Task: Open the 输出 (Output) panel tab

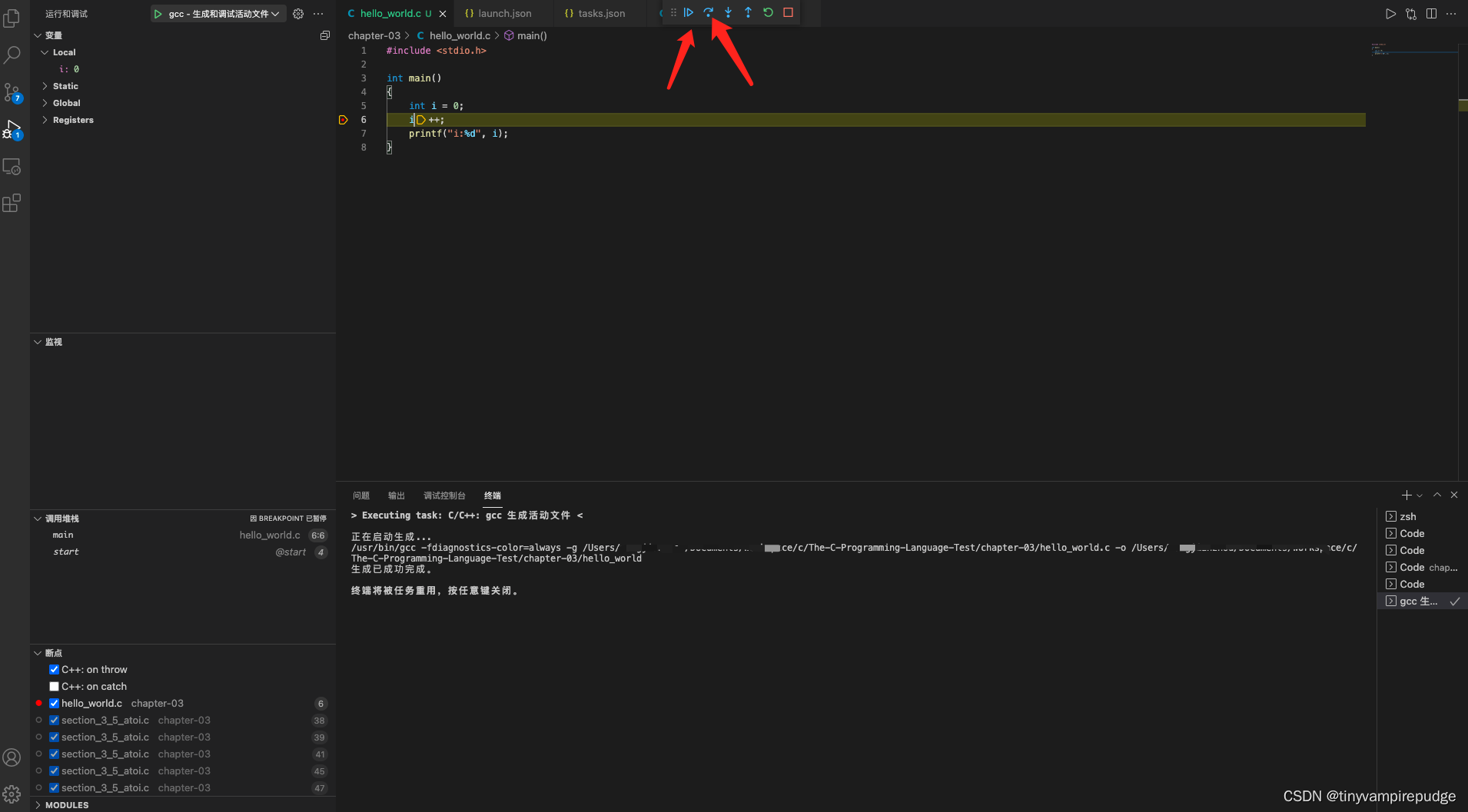Action: 397,495
